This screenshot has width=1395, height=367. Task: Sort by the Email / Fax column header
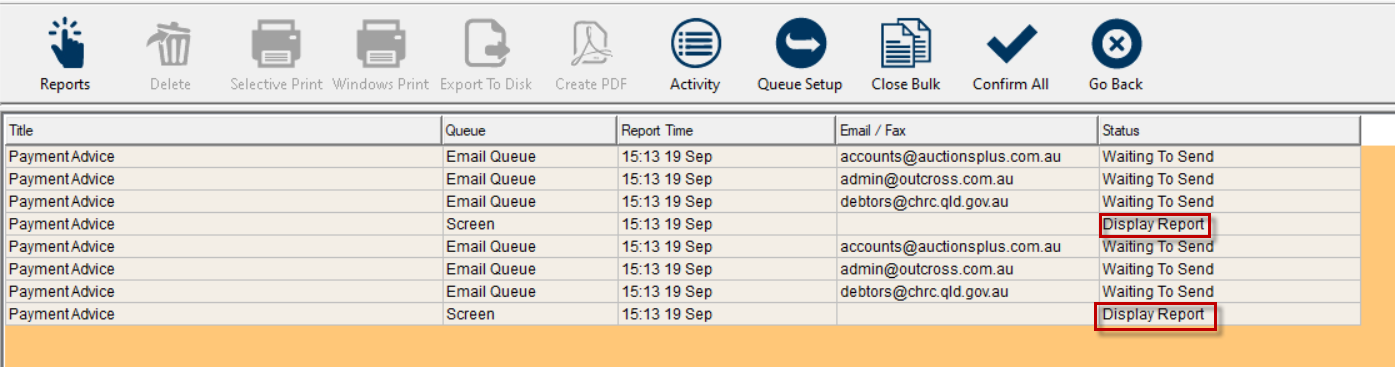967,131
